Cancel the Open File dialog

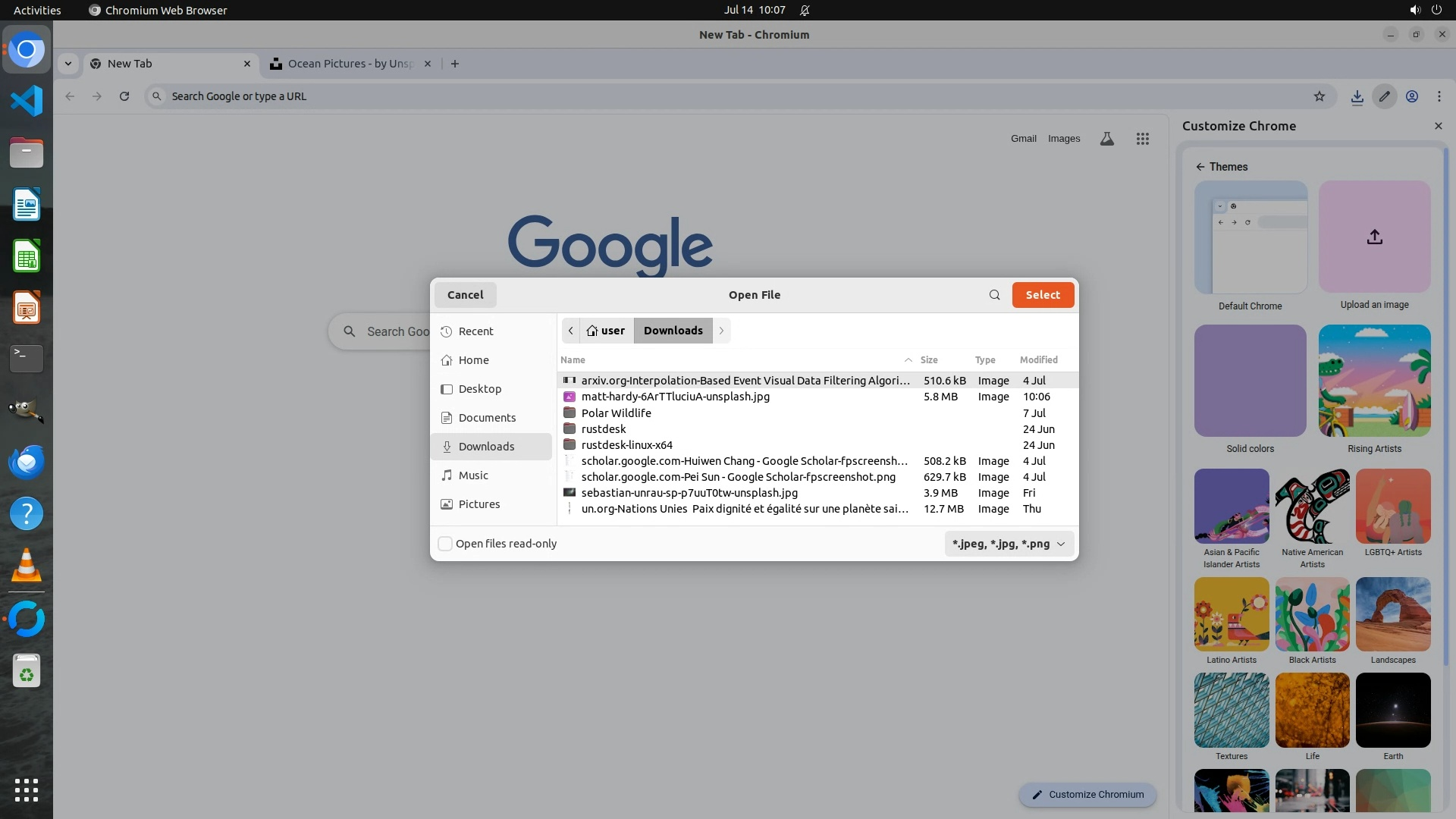tap(465, 295)
